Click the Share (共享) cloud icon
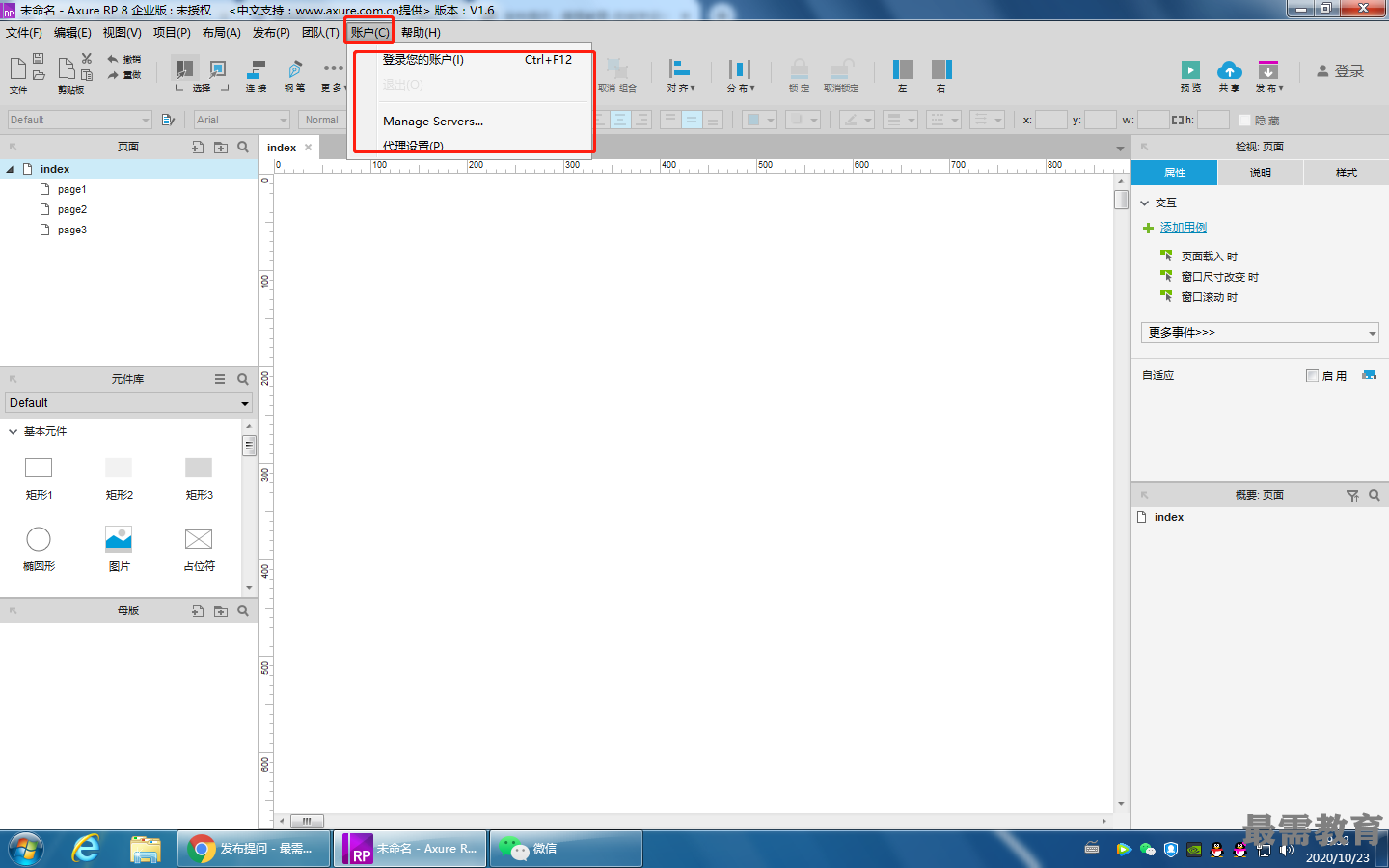The width and height of the screenshot is (1389, 868). click(x=1229, y=69)
